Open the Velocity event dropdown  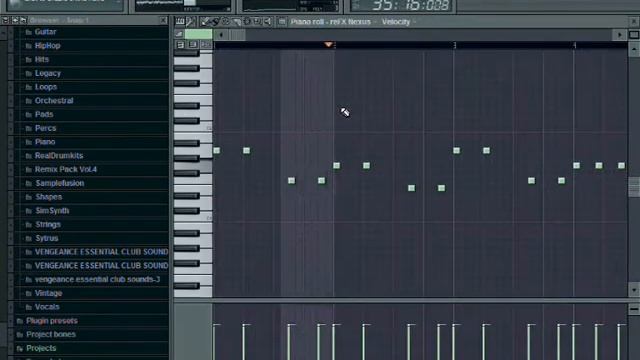click(398, 22)
